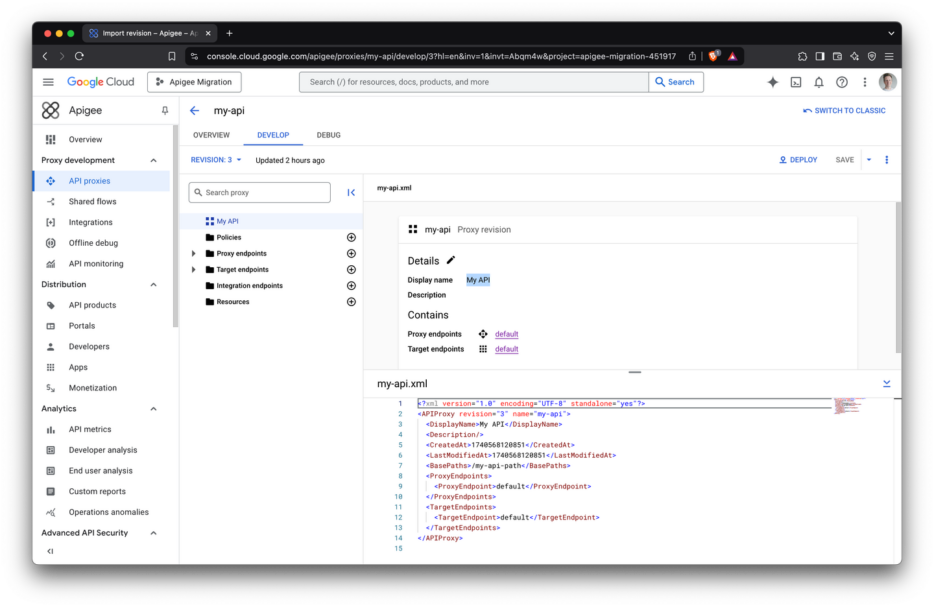Screen dimensions: 934x607
Task: Add a new policy with plus icon
Action: coord(351,237)
